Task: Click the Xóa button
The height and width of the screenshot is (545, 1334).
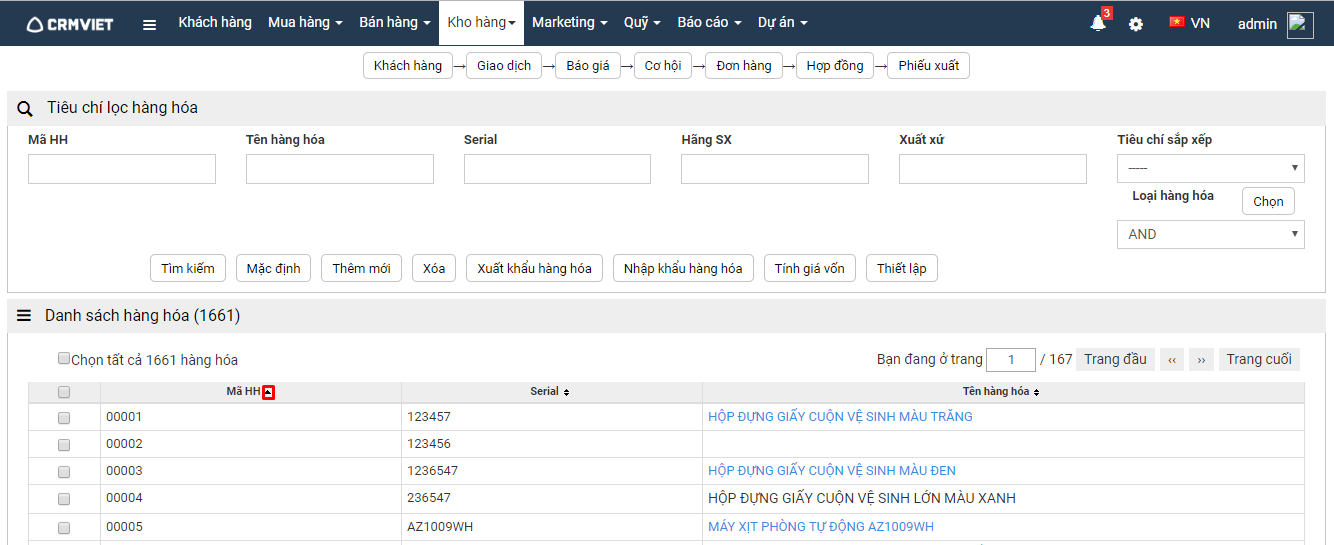Action: point(434,268)
